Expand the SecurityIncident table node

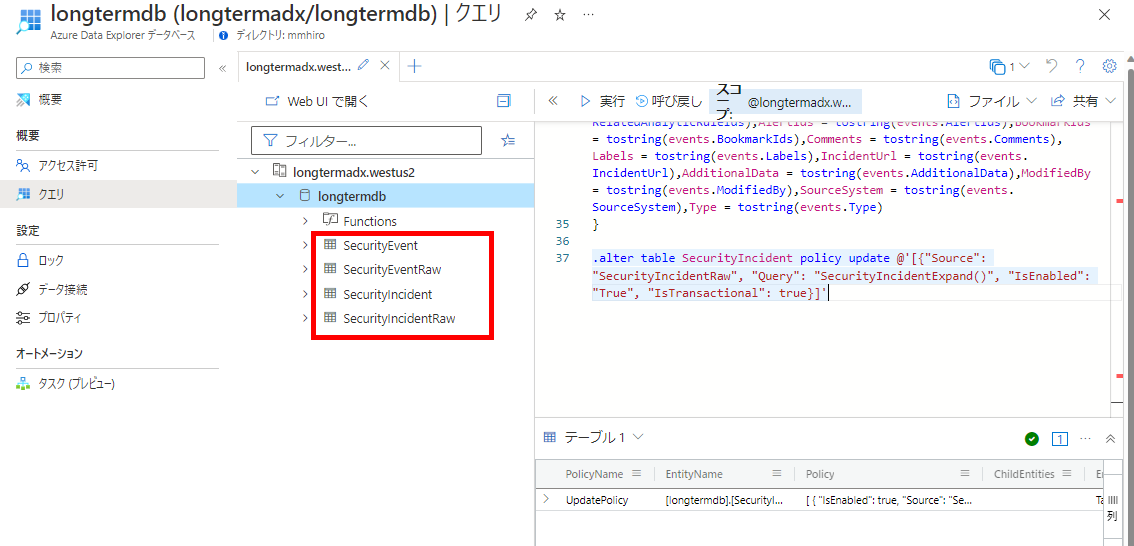click(305, 294)
